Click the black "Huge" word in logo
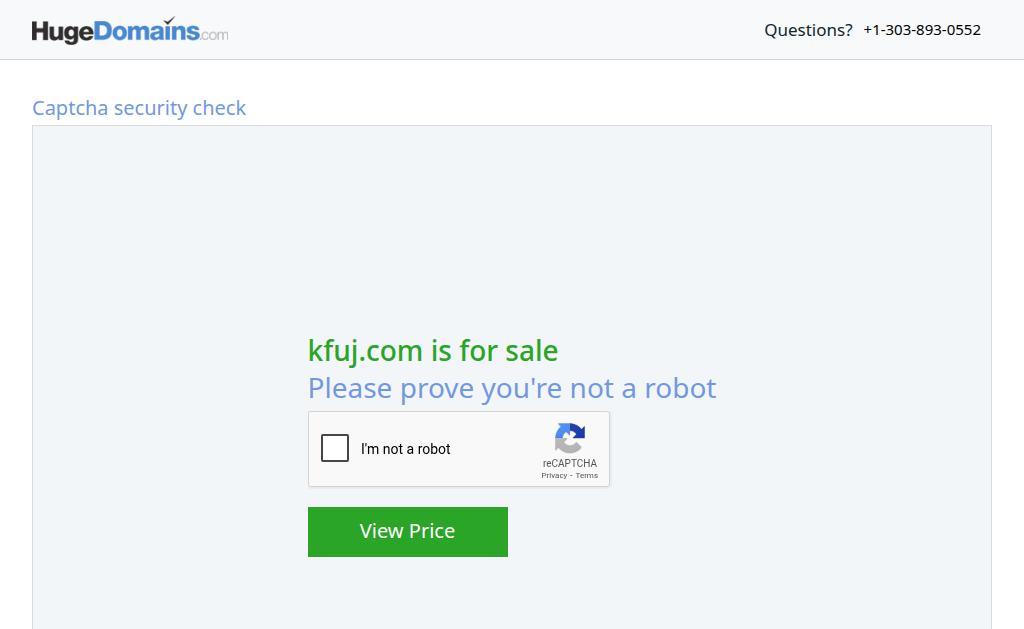The width and height of the screenshot is (1024, 629). [62, 32]
